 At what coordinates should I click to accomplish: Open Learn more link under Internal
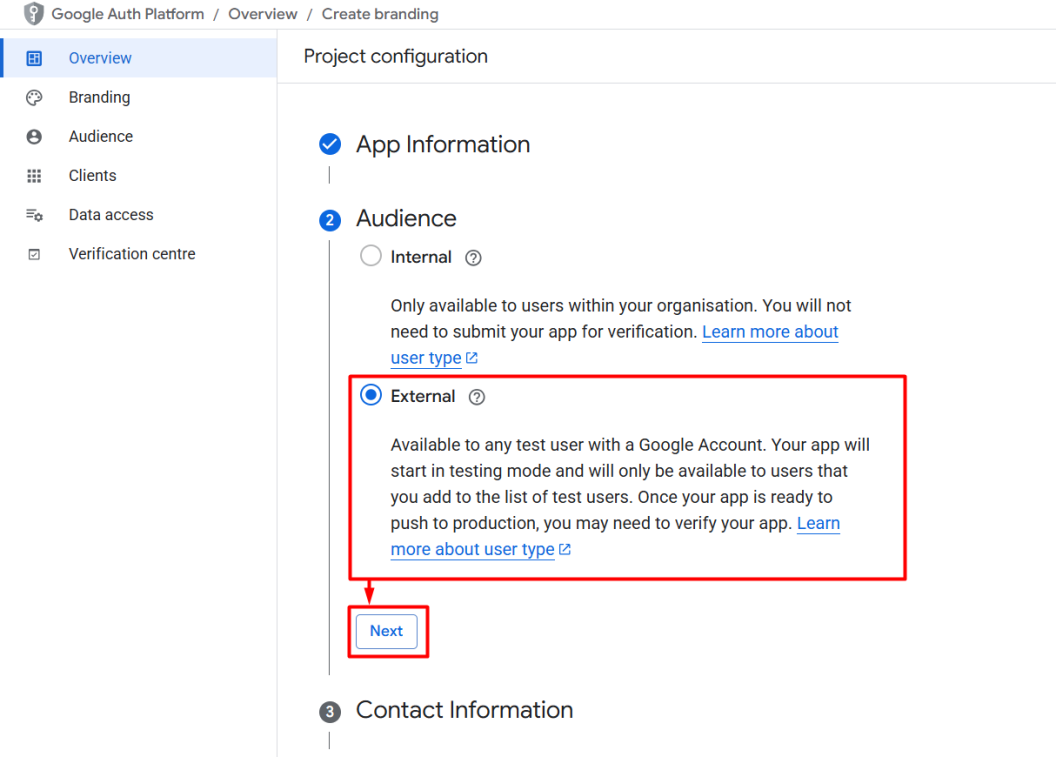coord(770,332)
